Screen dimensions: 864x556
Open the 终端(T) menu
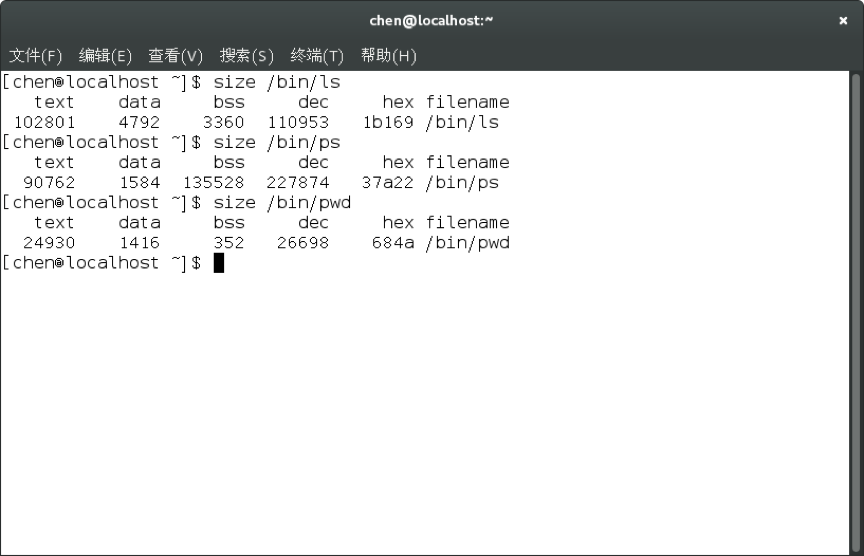tap(316, 55)
